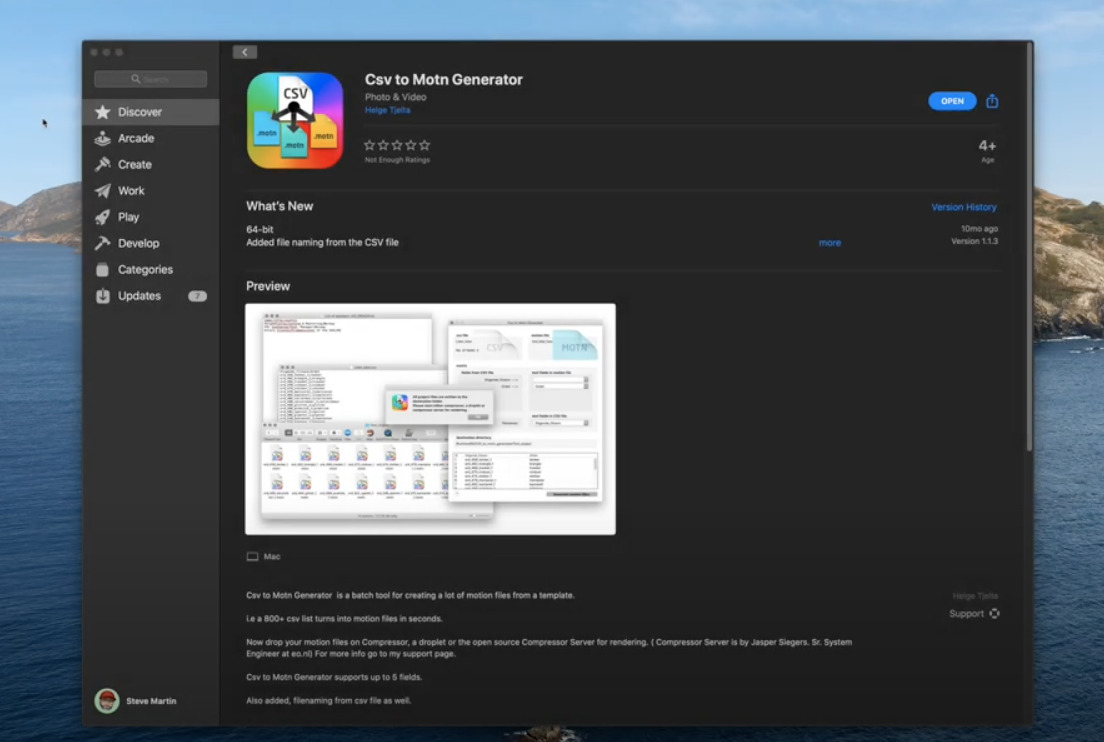Click Steve Martin's profile avatar
Viewport: 1104px width, 742px height.
tap(107, 700)
